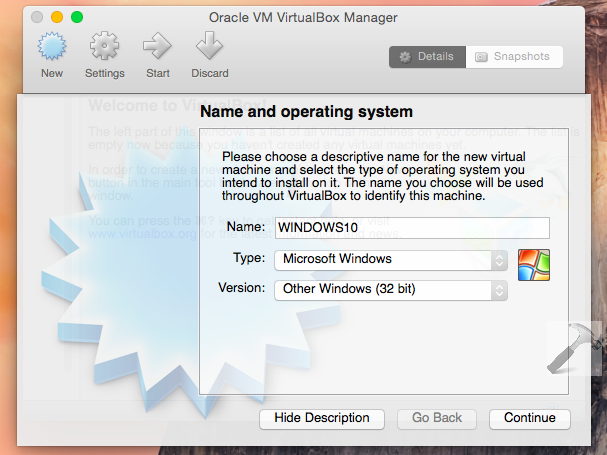Switch to the Snapshots view
Image resolution: width=607 pixels, height=455 pixels.
(x=514, y=57)
